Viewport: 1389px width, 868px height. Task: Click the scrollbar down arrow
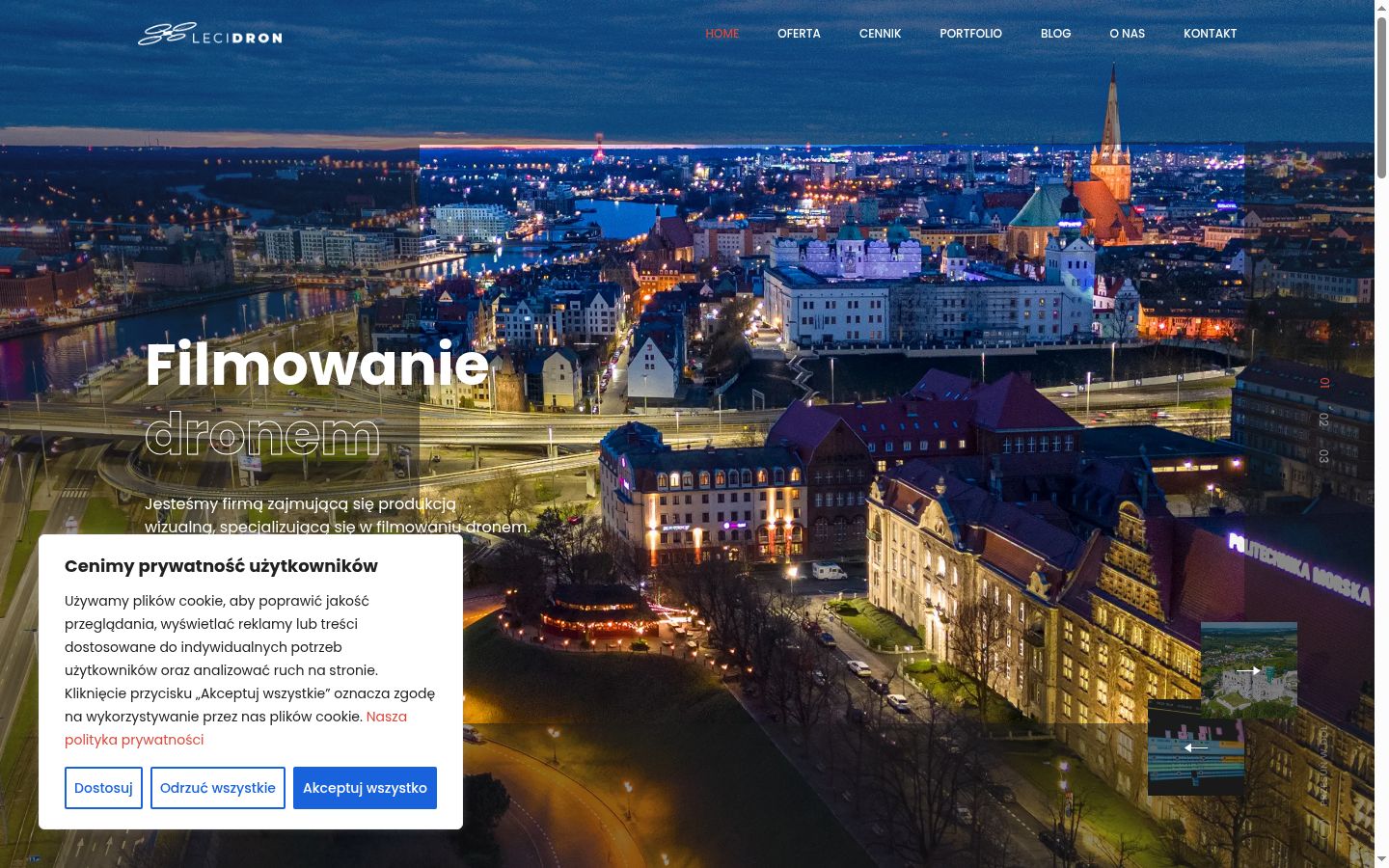(x=1381, y=859)
